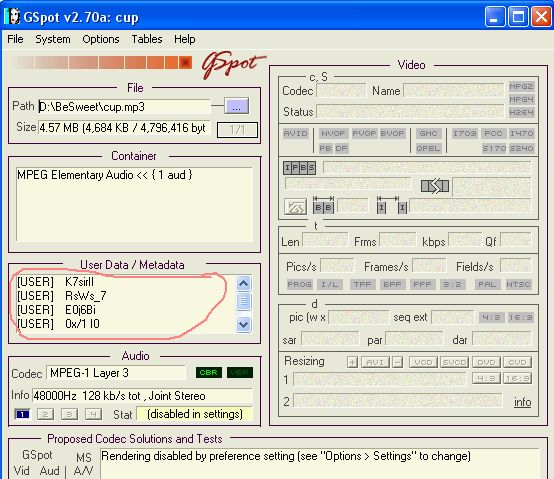
Task: Click the 4:3 indicator next to seq ext
Action: (491, 318)
